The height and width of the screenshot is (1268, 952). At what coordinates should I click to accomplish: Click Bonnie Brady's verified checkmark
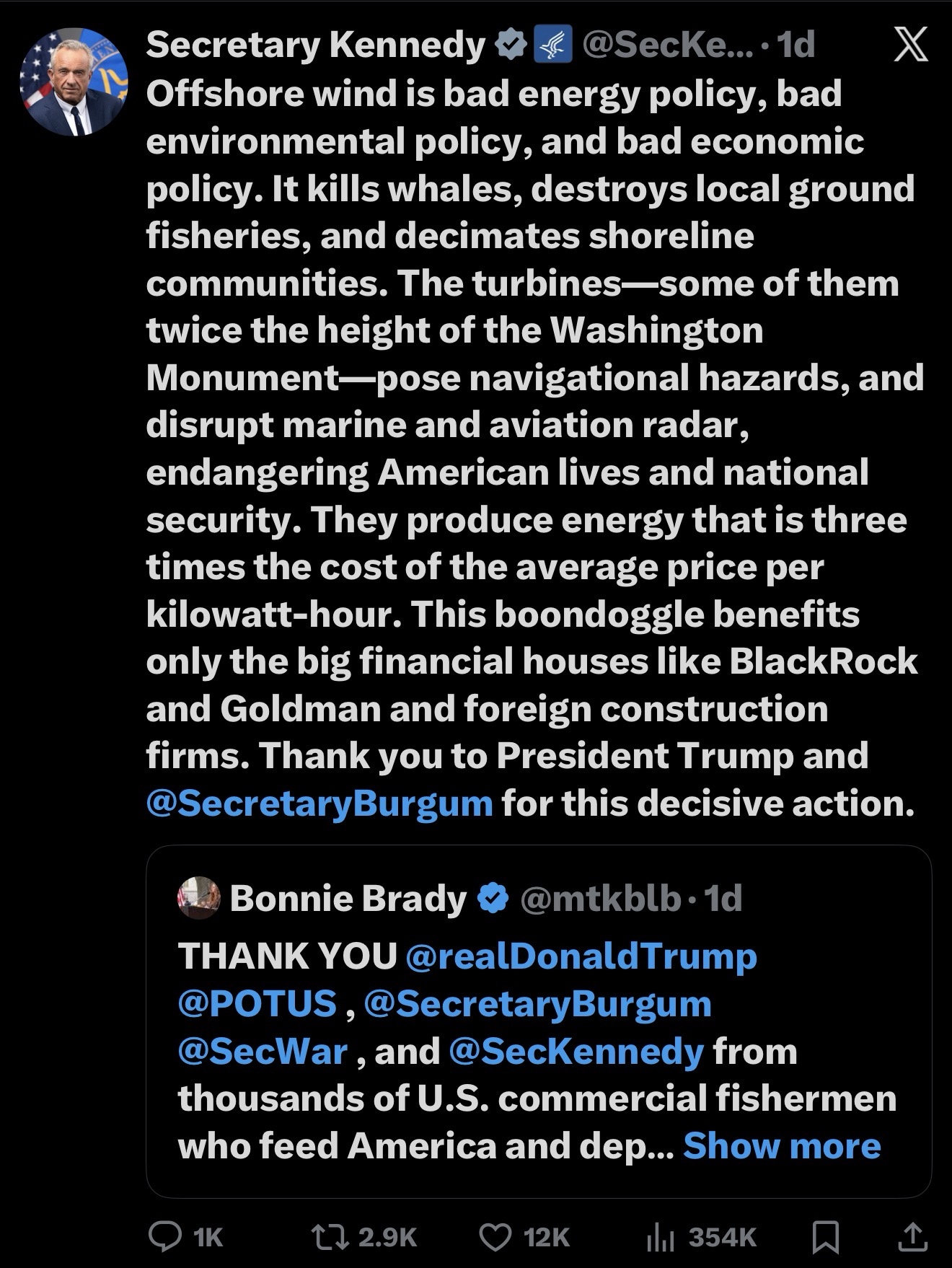[494, 898]
